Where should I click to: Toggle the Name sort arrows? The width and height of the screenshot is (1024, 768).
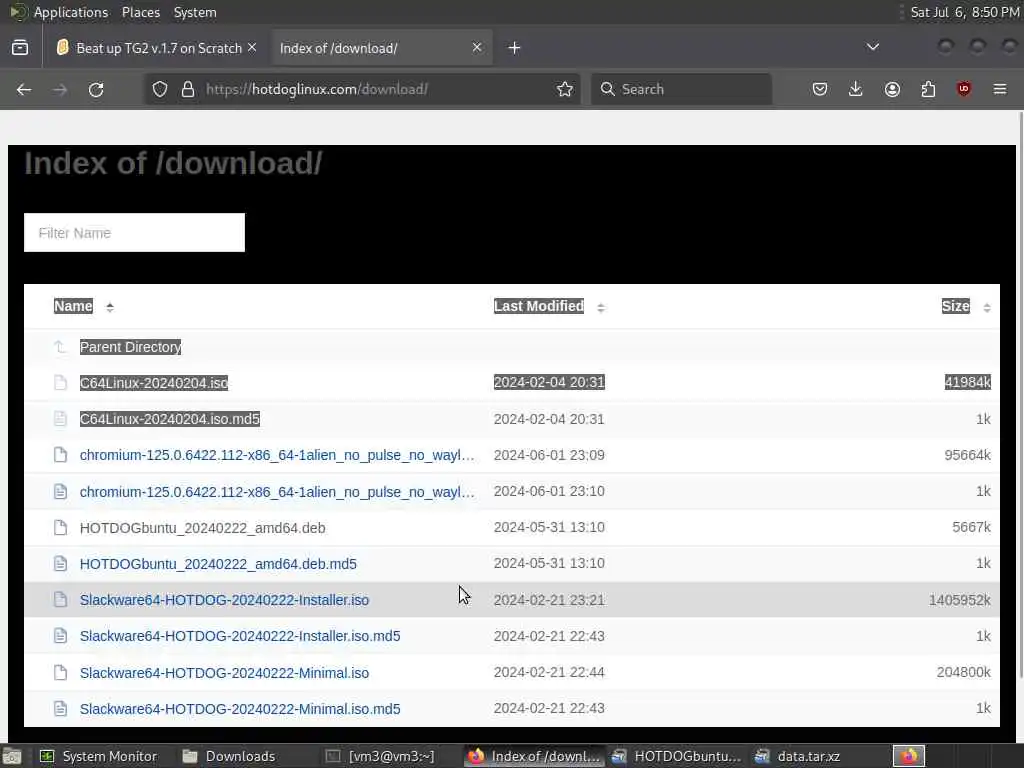click(110, 307)
